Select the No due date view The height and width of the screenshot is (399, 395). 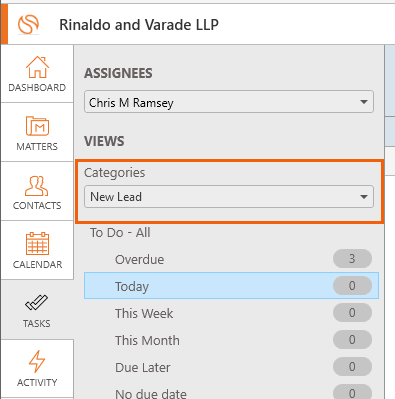231,391
